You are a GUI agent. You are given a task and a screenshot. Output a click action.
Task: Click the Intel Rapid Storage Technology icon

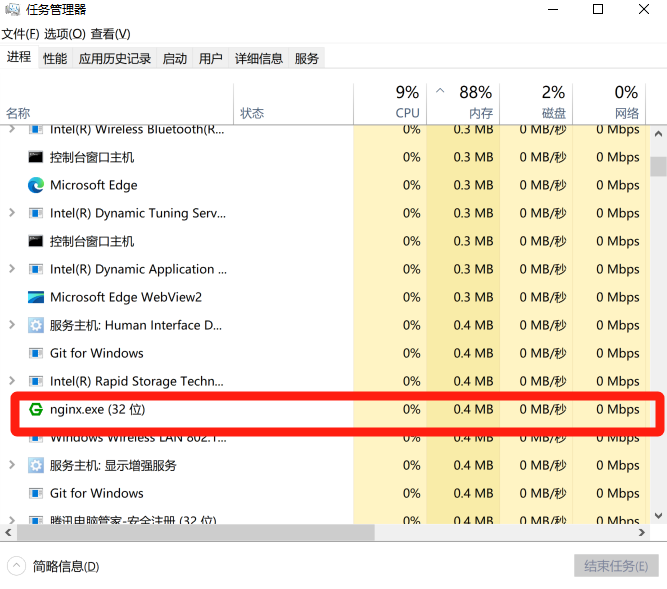(36, 381)
